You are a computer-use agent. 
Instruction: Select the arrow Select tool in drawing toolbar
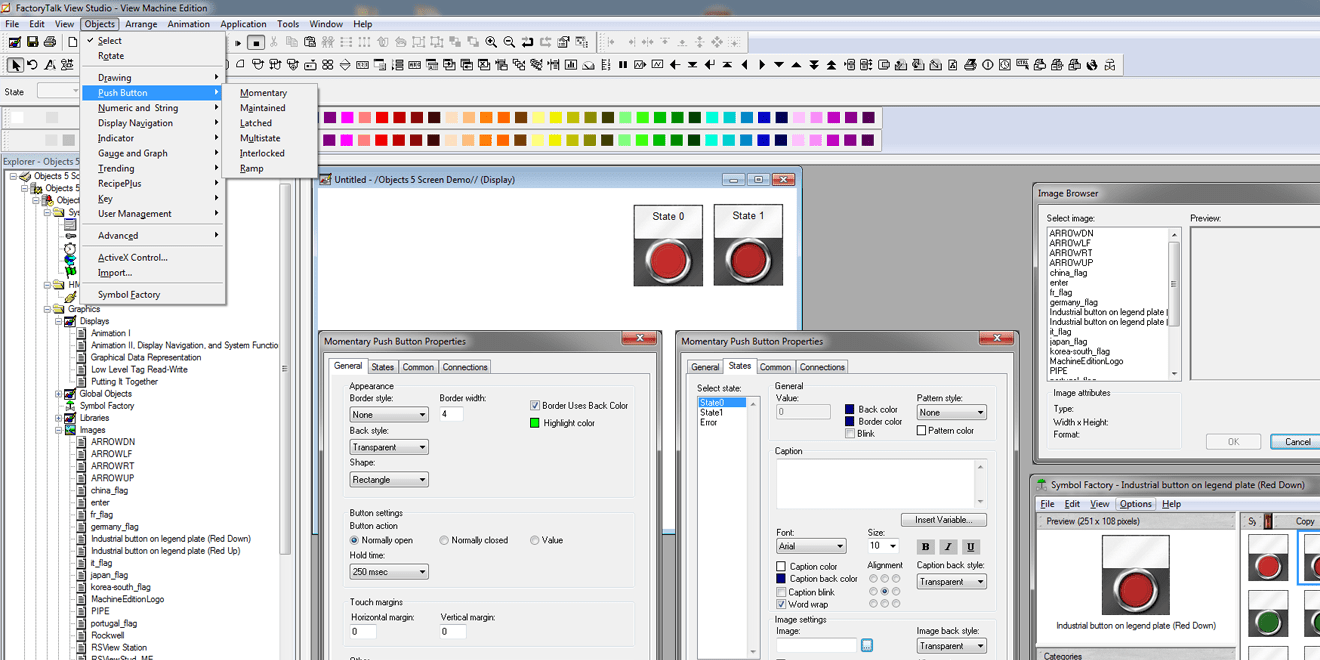coord(14,64)
